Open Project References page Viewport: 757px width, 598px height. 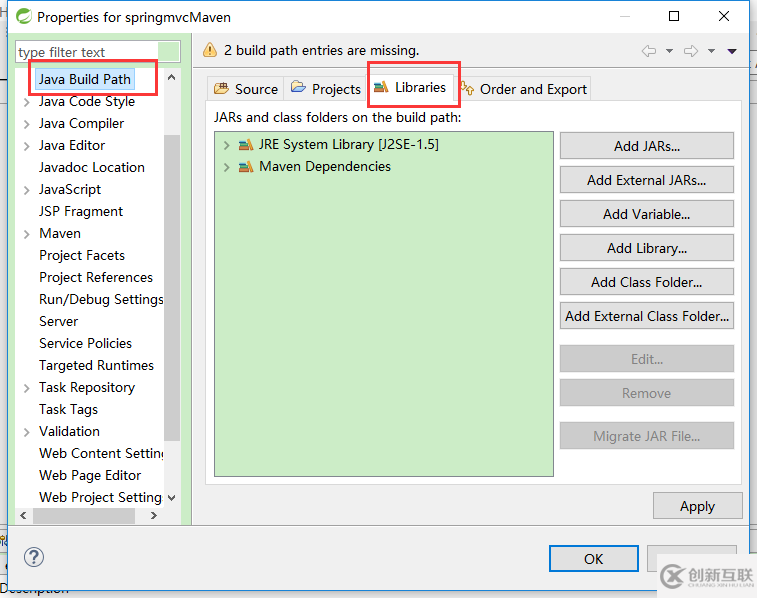click(x=96, y=278)
